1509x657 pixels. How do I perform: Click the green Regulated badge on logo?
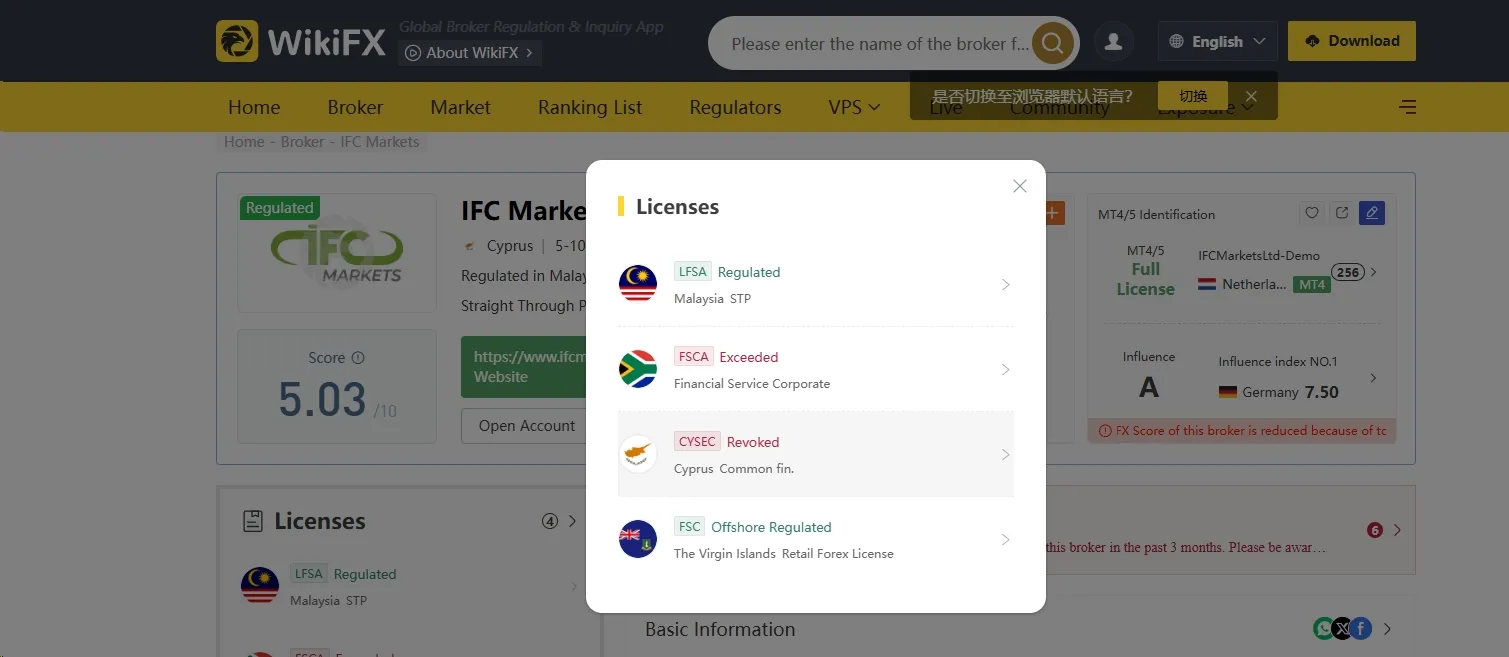[279, 208]
